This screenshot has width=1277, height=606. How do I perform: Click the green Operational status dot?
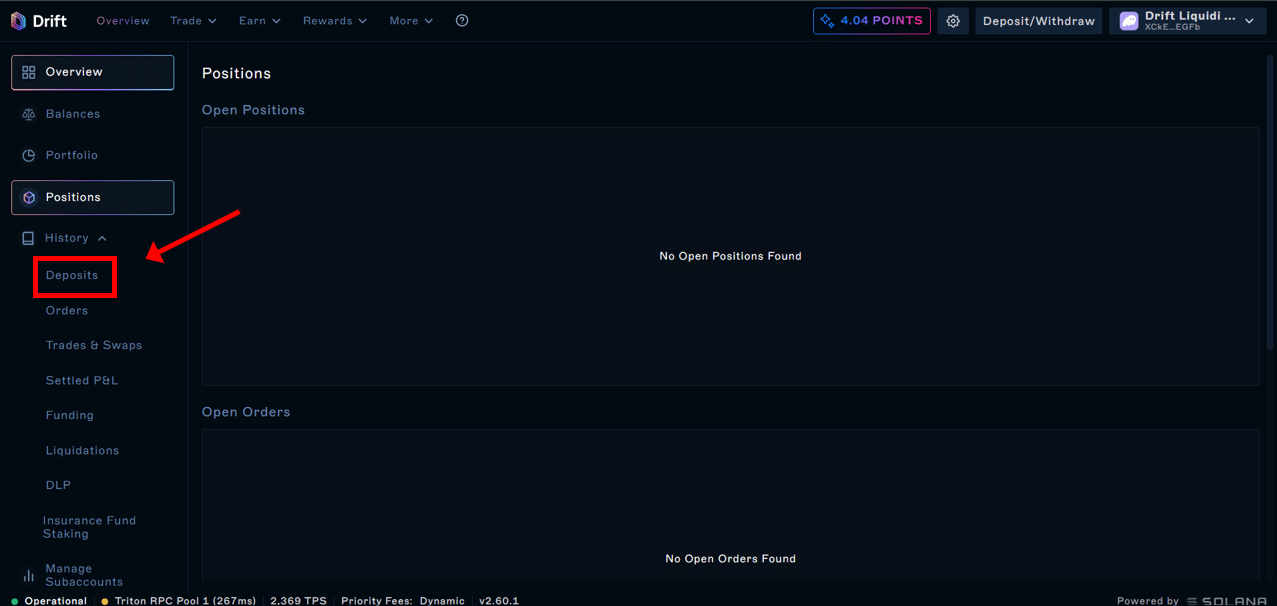pyautogui.click(x=14, y=601)
